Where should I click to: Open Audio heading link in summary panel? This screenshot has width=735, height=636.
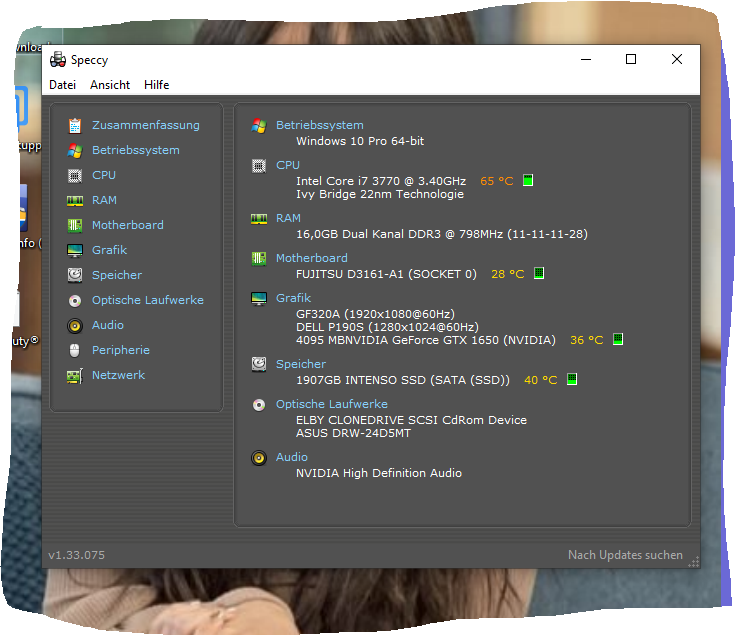[x=292, y=457]
